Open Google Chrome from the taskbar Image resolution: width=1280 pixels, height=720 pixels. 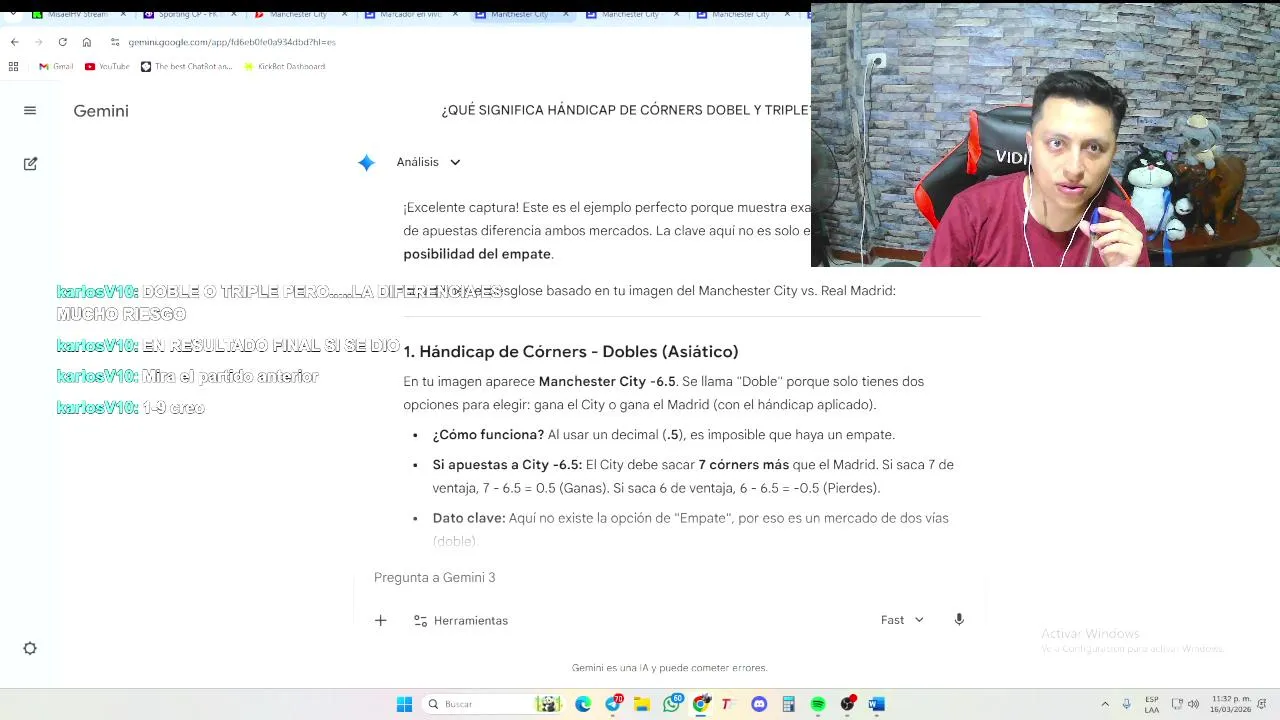point(701,704)
